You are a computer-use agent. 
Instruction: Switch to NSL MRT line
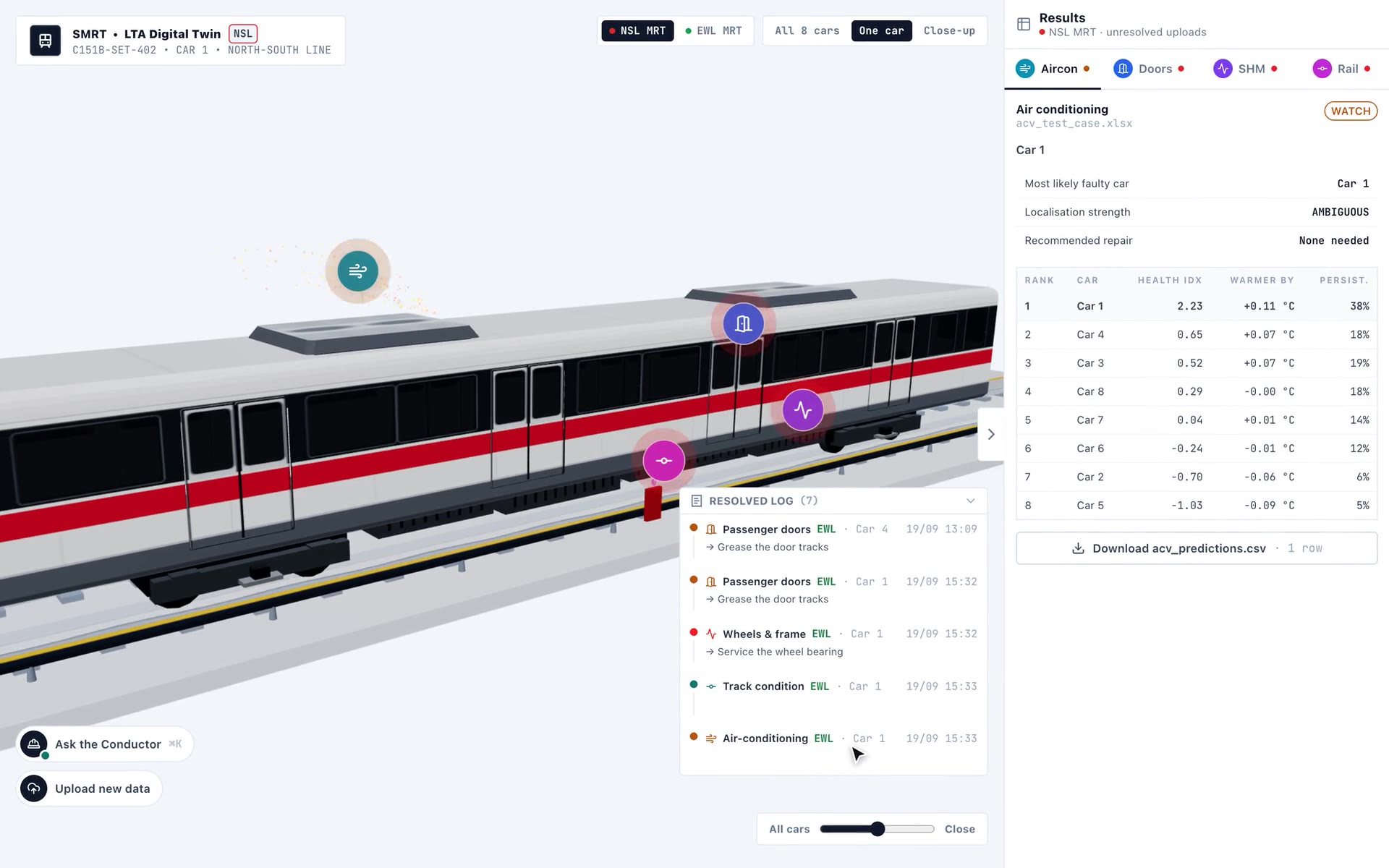(x=637, y=31)
